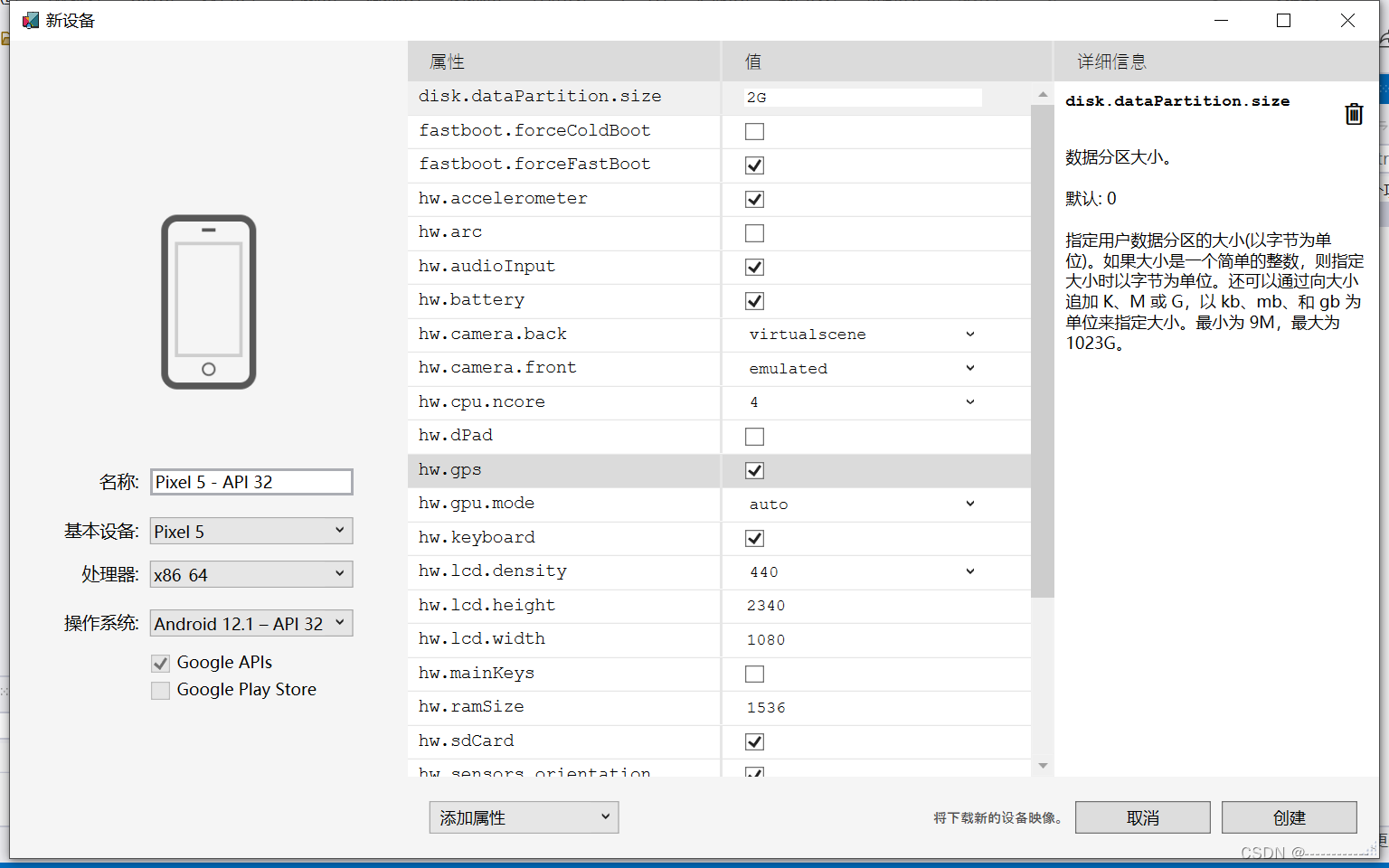Select the hw.keyboard property name
The height and width of the screenshot is (868, 1389).
(477, 538)
